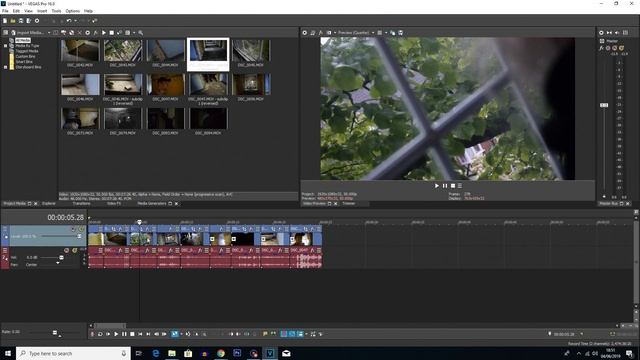Select the Normal Edit tool in the timeline toolbar

click(175, 334)
